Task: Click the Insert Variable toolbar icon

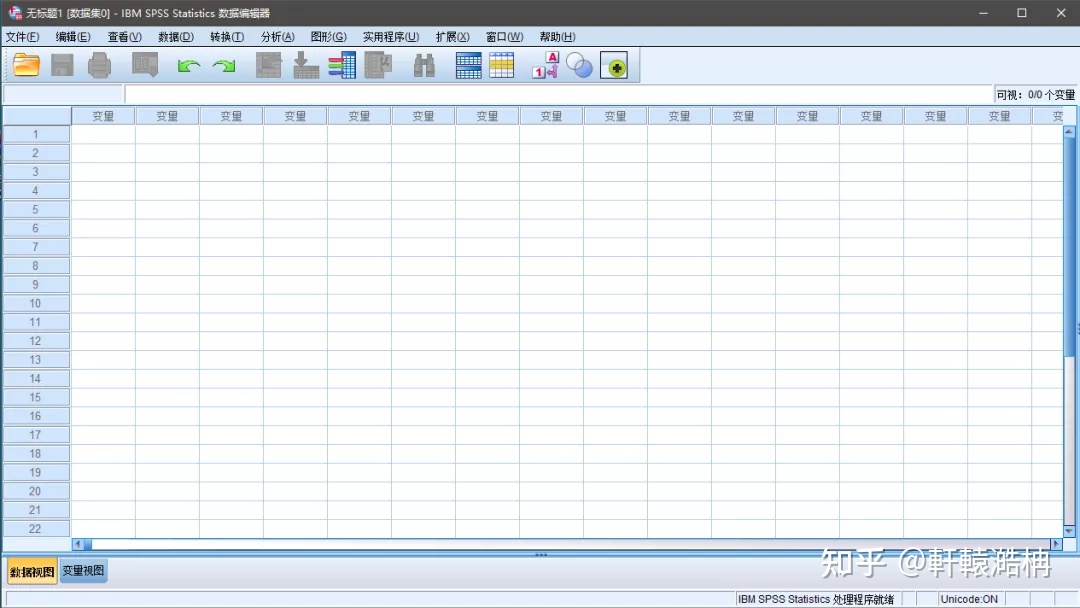Action: pyautogui.click(x=501, y=64)
